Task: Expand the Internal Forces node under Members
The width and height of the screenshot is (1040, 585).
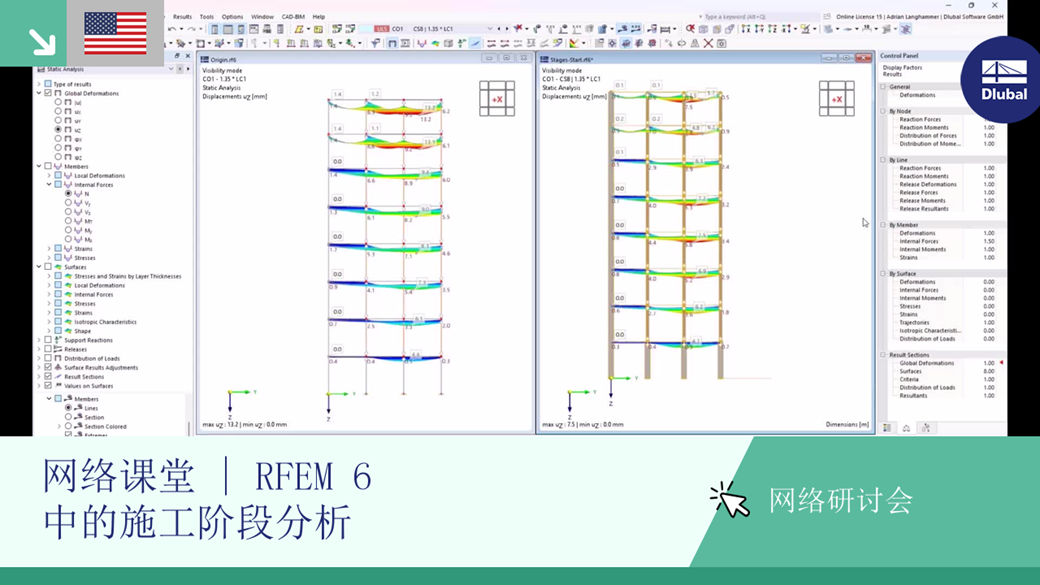Action: click(47, 184)
